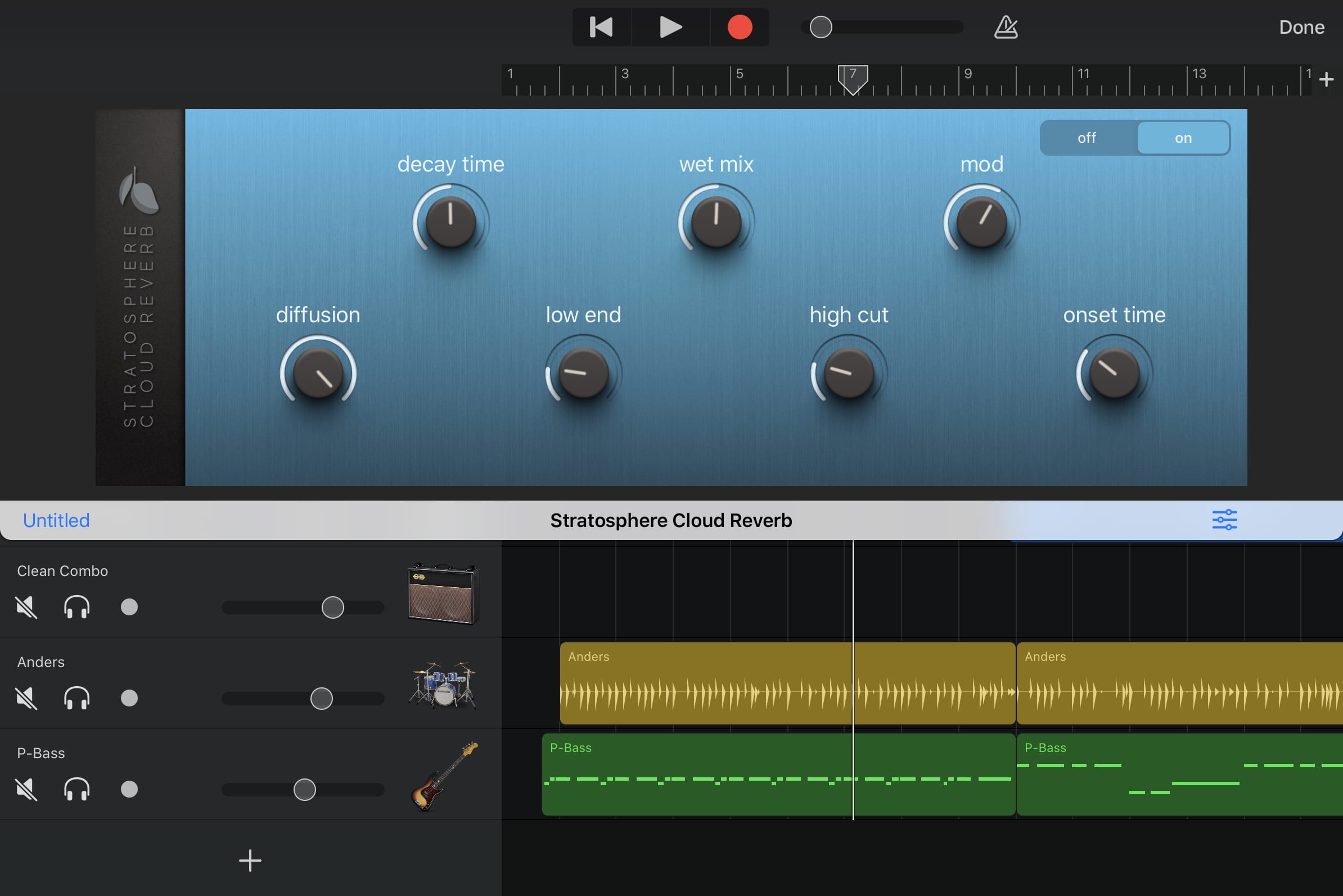Arm recording on the Anders track
Viewport: 1343px width, 896px height.
[129, 698]
